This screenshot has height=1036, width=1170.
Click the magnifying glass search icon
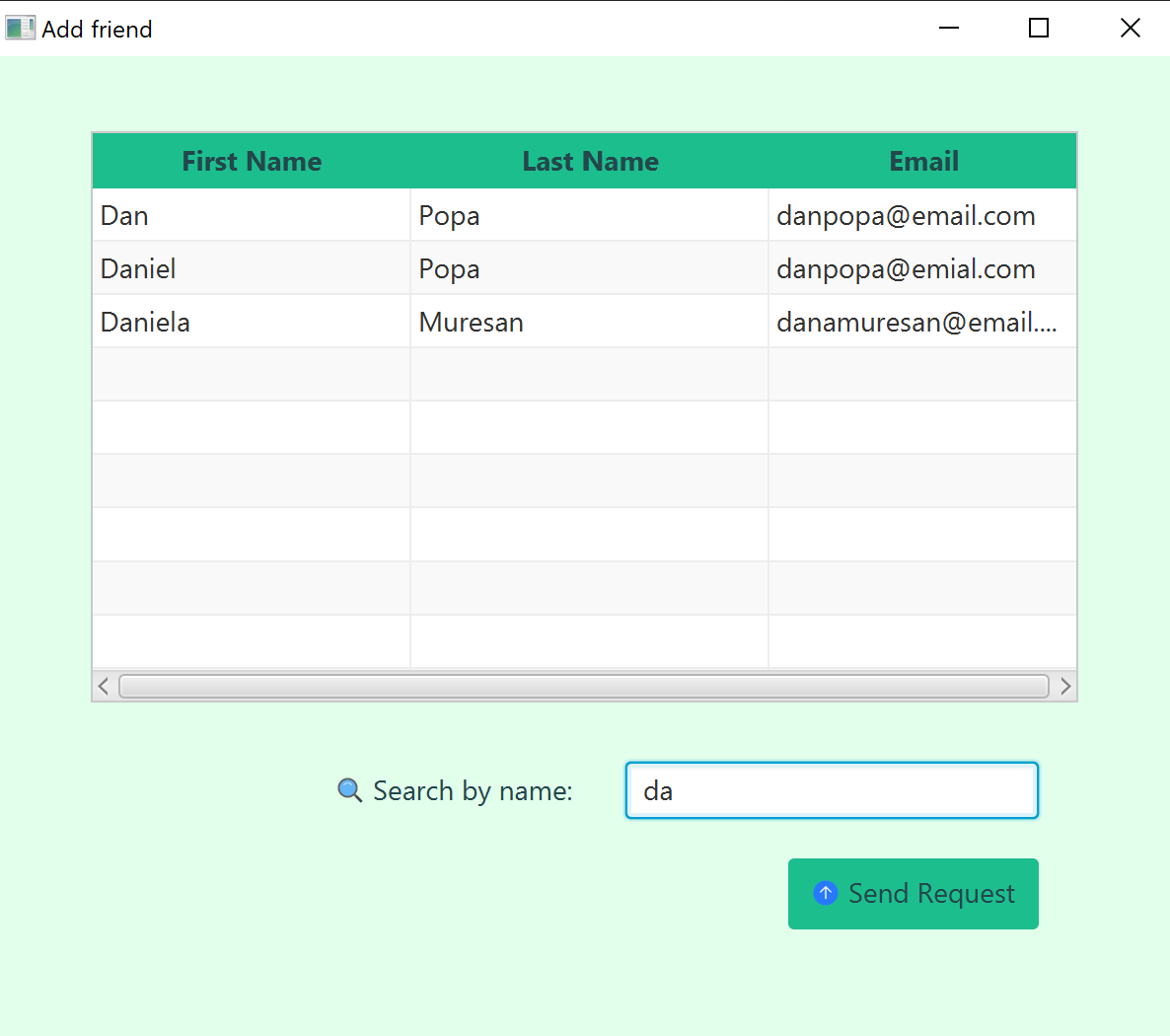(x=349, y=790)
